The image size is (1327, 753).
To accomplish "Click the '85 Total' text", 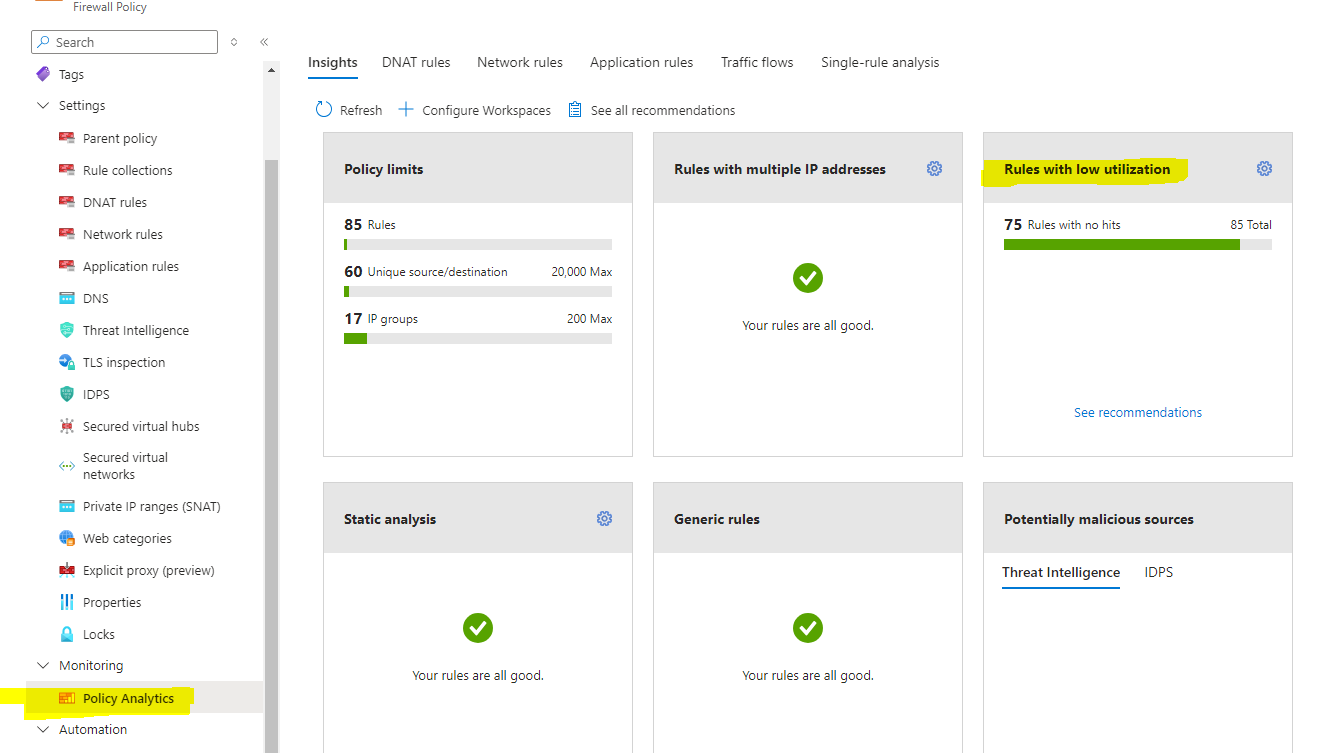I will (x=1251, y=225).
